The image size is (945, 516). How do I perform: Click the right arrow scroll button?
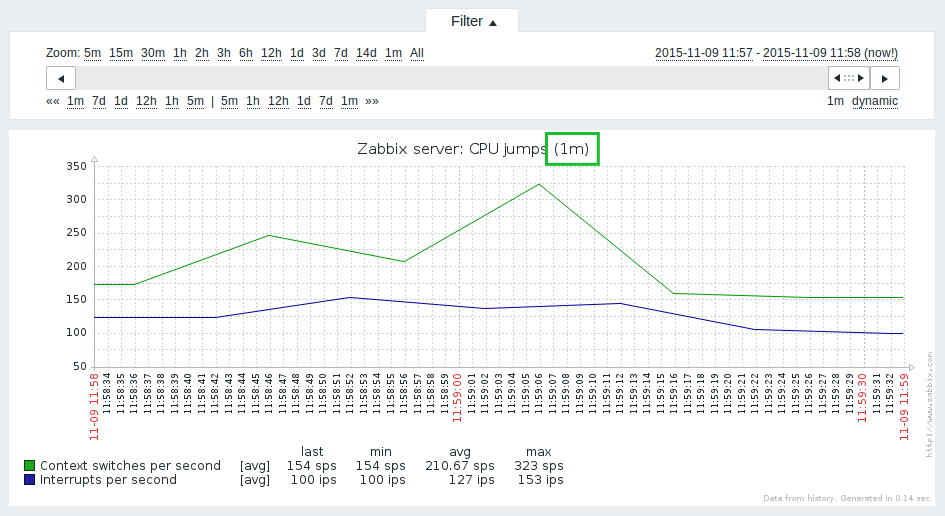(885, 78)
